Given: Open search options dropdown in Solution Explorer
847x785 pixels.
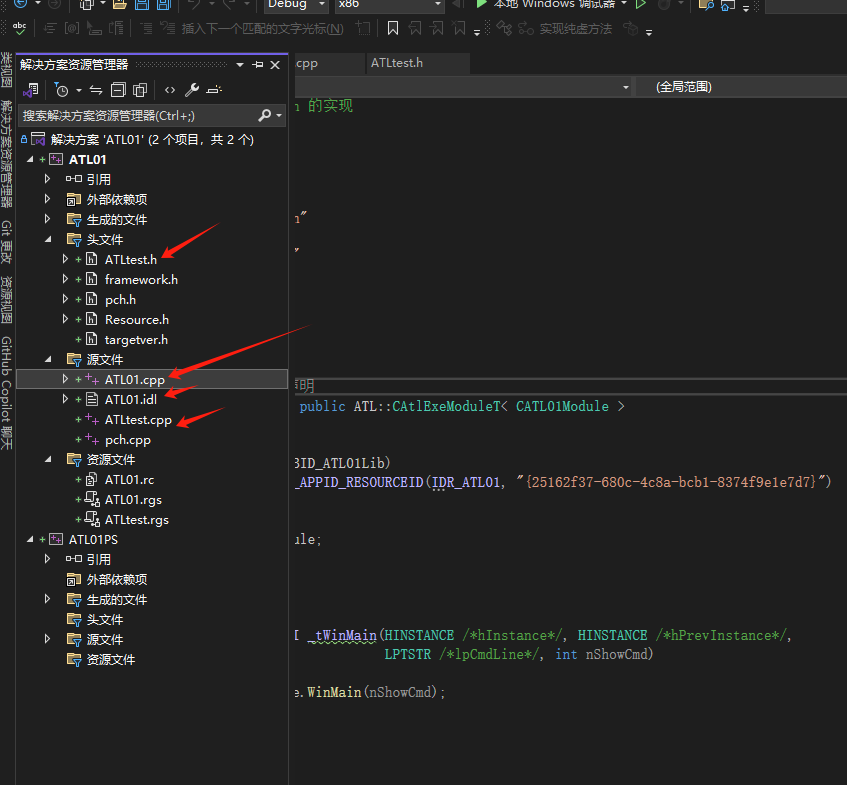Looking at the screenshot, I should pyautogui.click(x=279, y=115).
